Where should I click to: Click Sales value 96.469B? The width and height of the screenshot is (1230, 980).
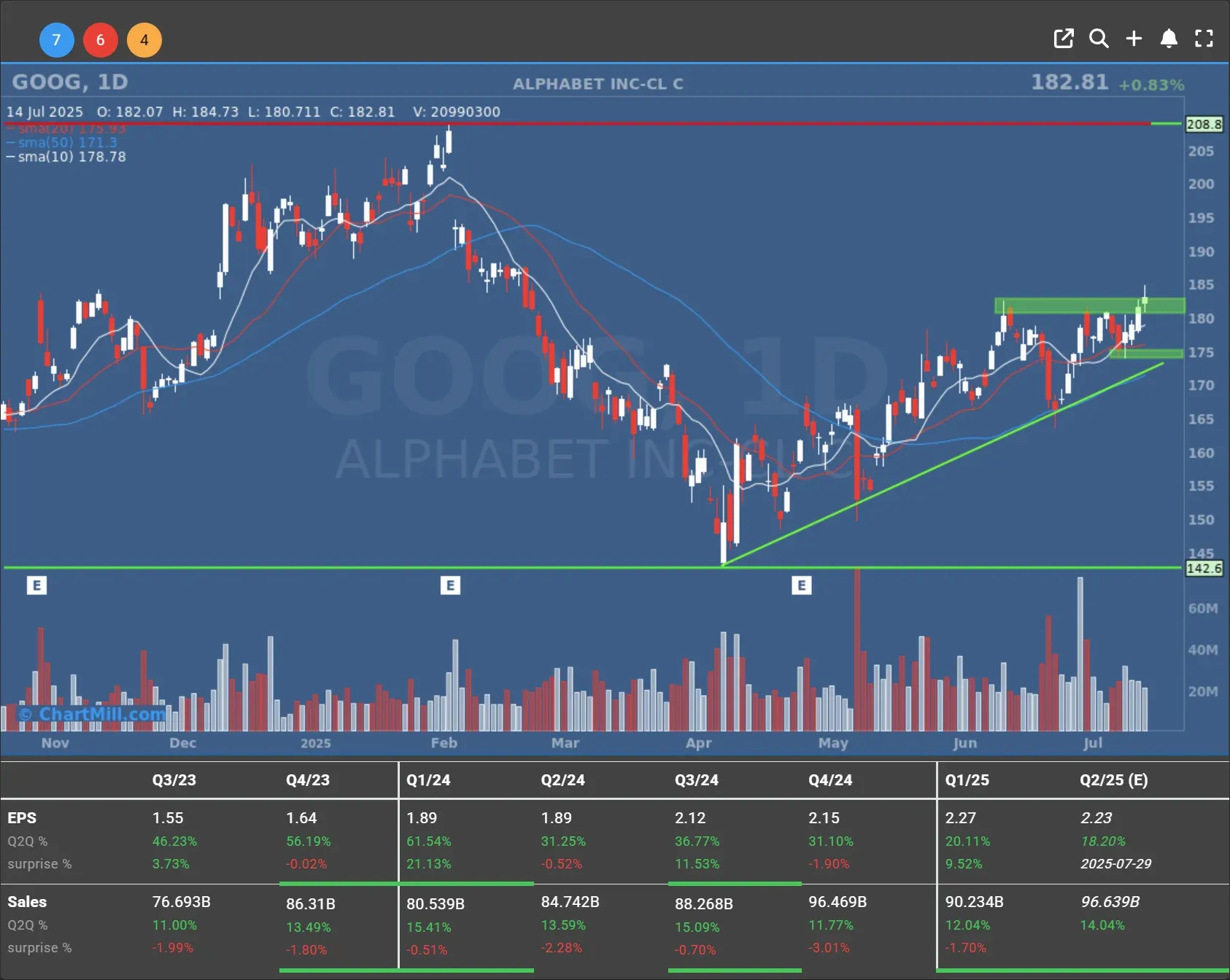coord(838,902)
